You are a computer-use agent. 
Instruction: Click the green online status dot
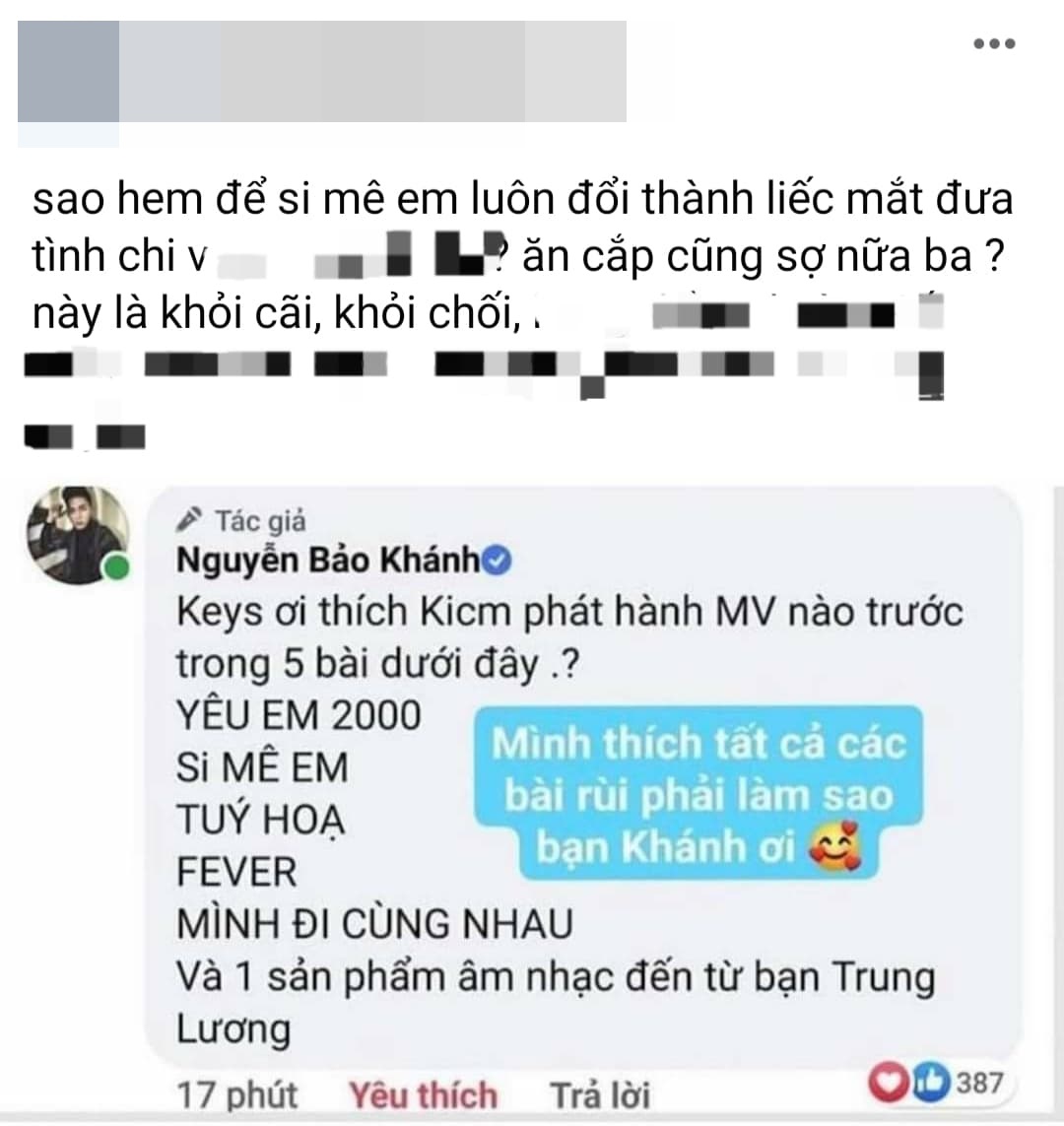click(116, 567)
